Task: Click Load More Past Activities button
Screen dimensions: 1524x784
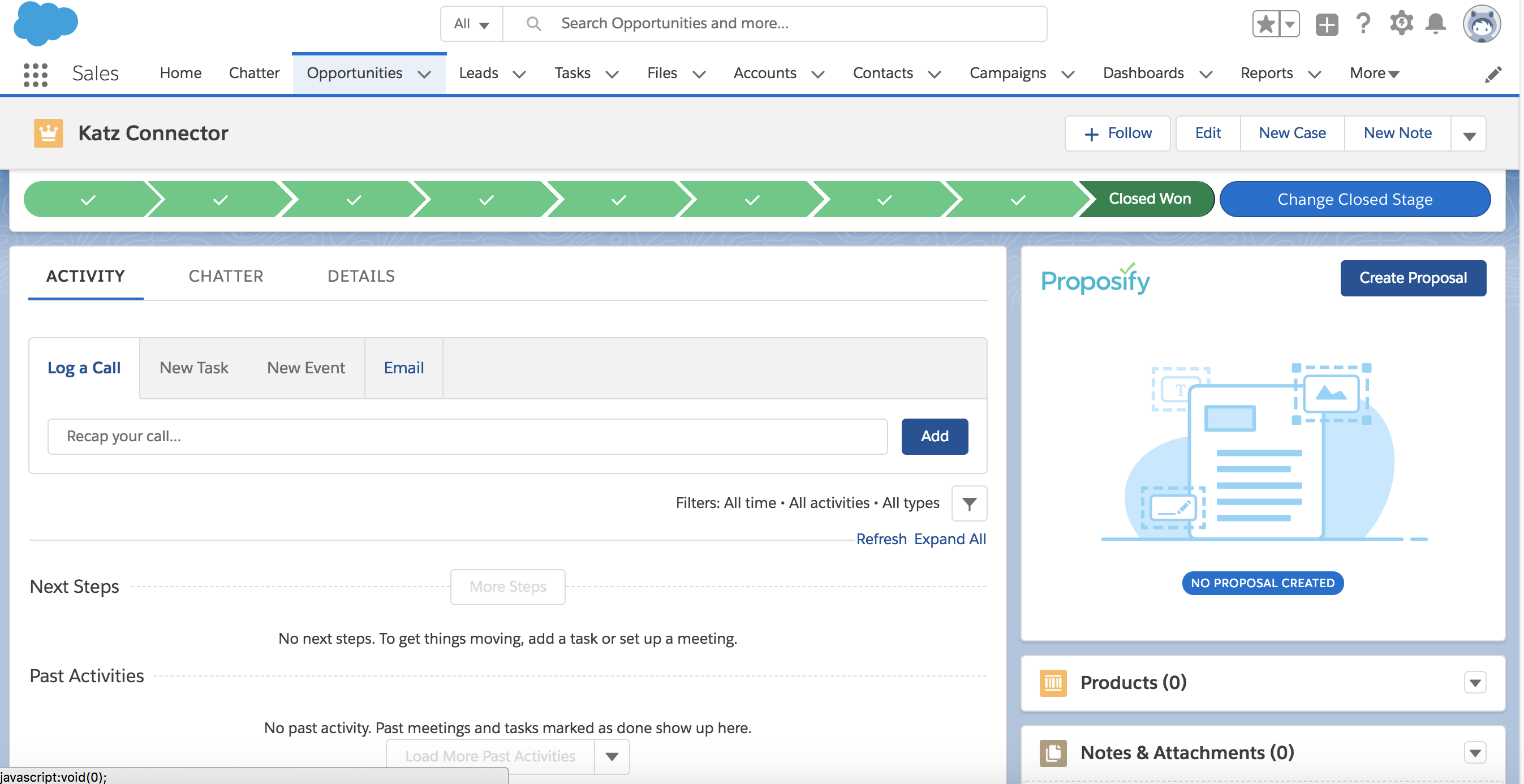Action: 490,756
